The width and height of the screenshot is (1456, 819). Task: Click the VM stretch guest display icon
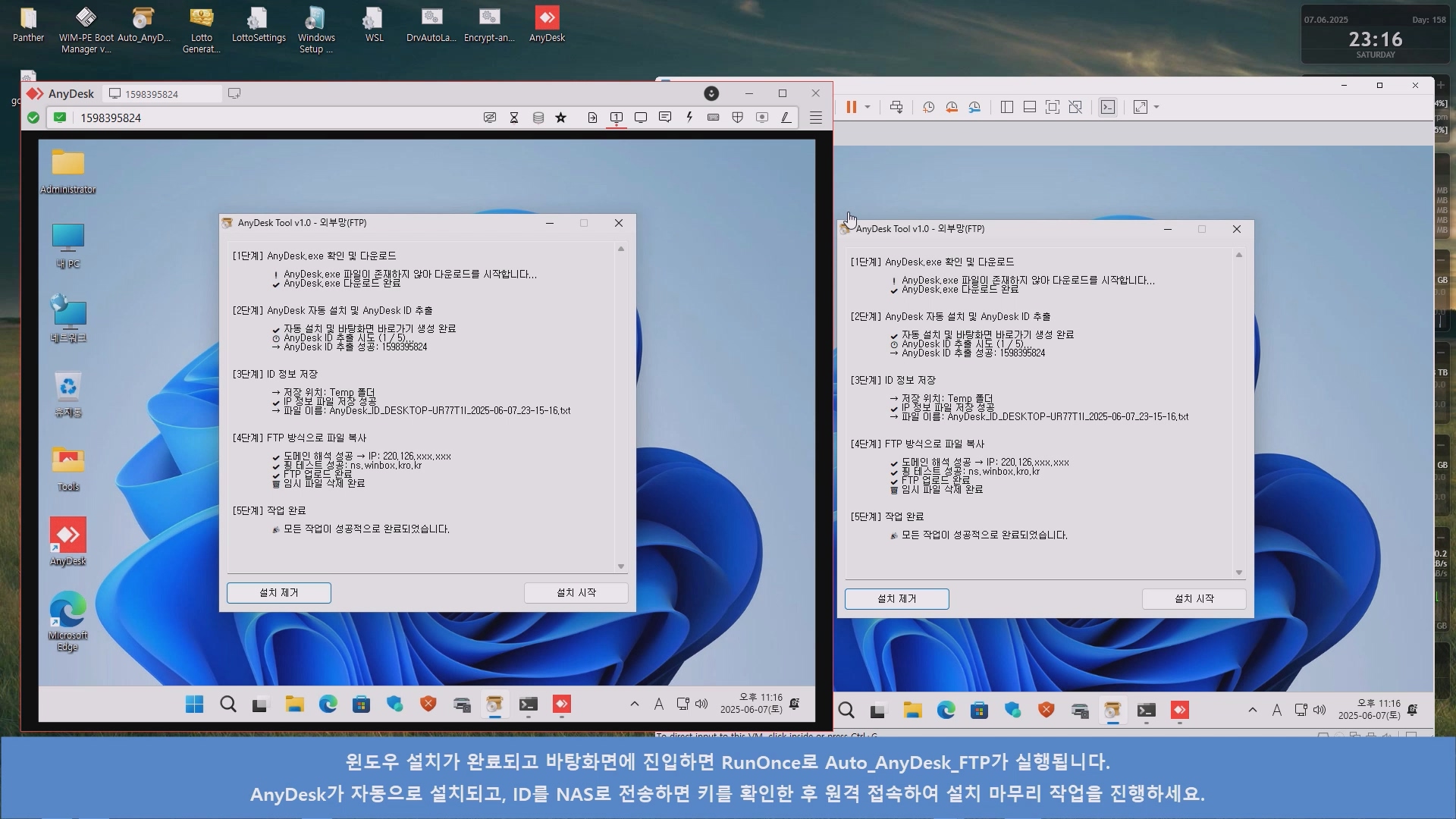(1141, 107)
